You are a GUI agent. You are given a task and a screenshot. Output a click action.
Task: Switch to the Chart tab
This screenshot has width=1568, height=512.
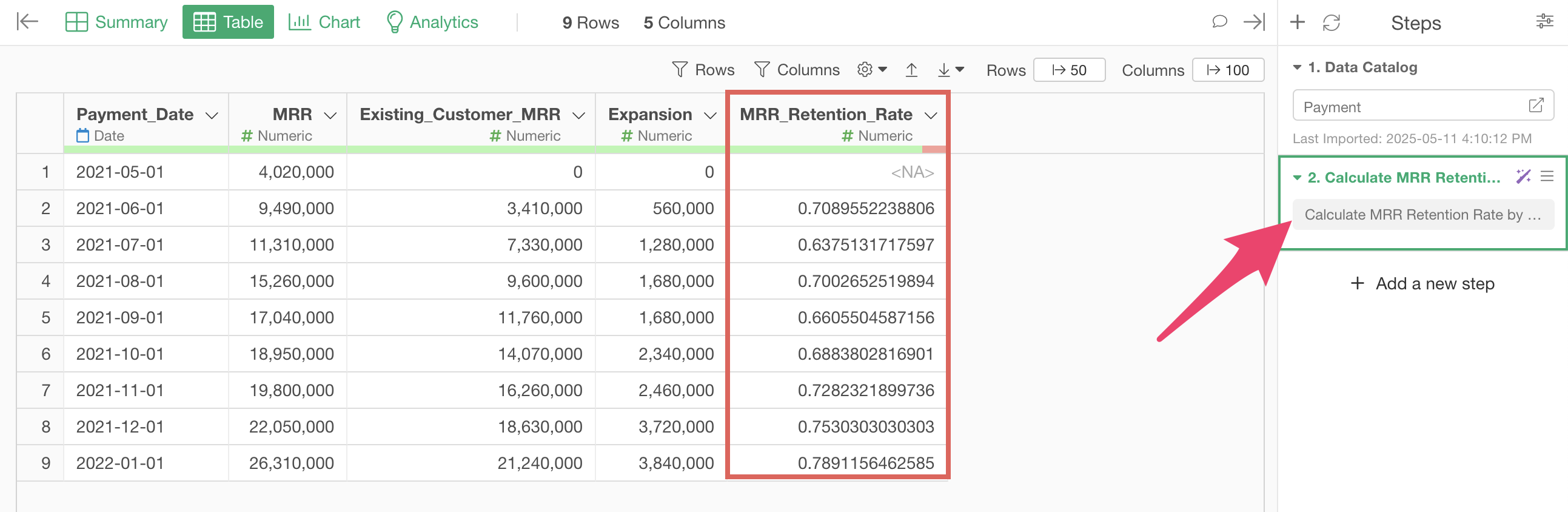(x=324, y=22)
